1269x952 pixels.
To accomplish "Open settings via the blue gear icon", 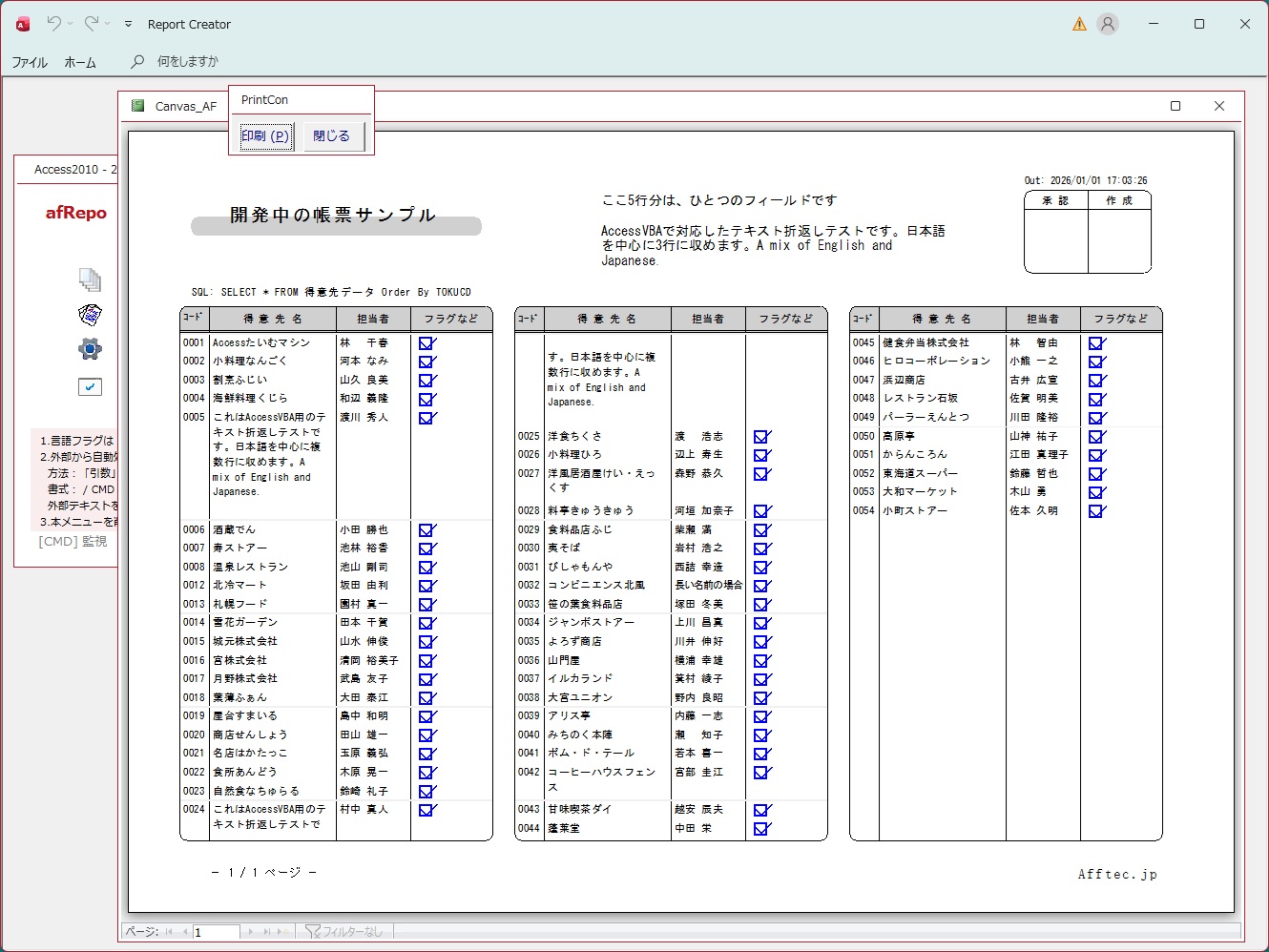I will tap(90, 349).
